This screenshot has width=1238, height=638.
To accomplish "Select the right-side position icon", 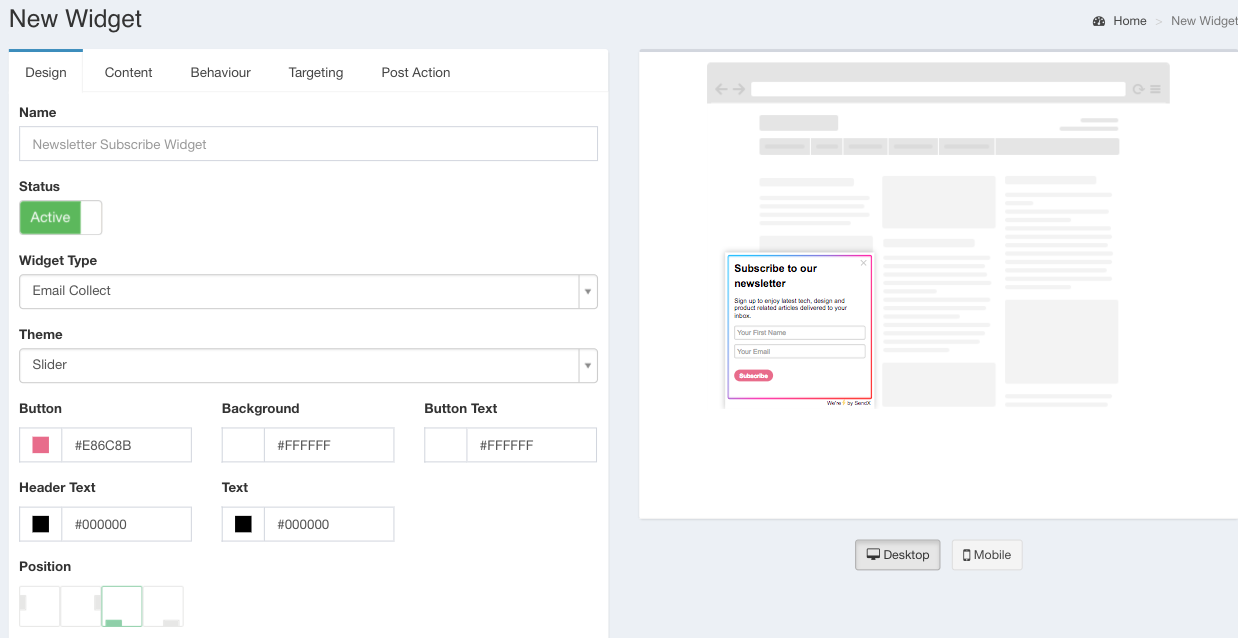I will click(x=81, y=606).
